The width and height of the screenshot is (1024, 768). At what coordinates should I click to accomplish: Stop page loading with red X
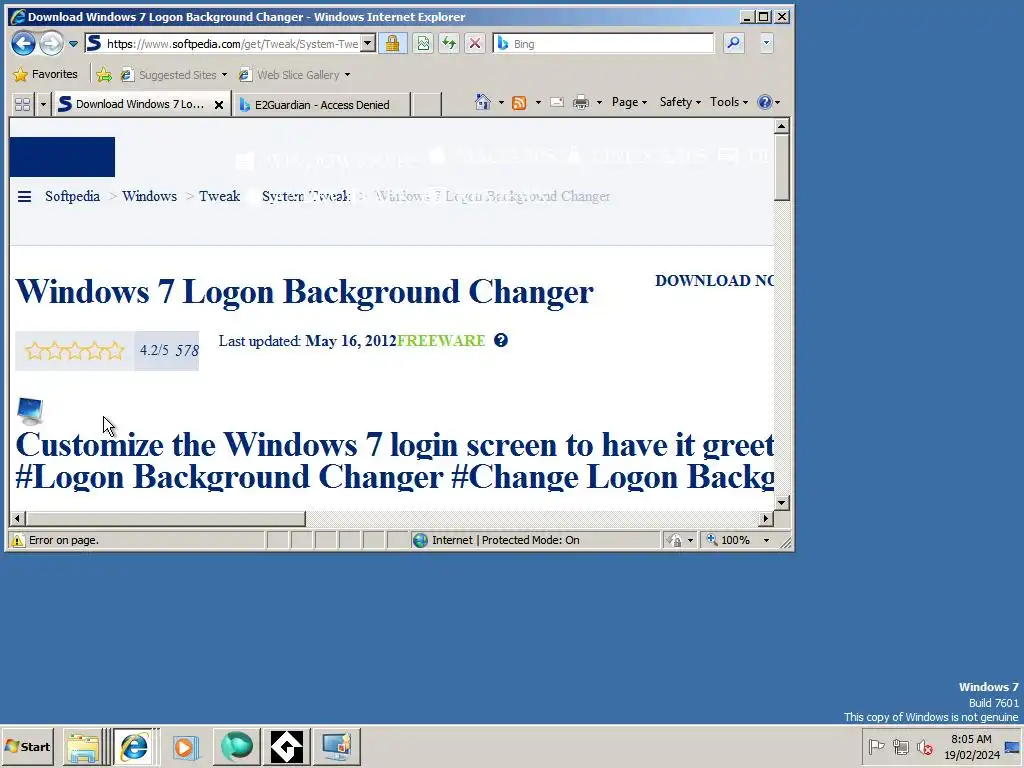pos(475,44)
